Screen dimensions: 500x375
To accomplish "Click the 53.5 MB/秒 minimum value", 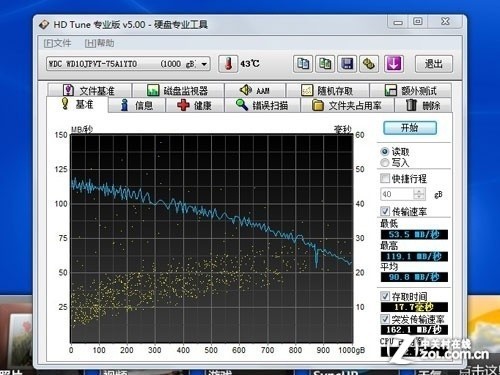I will pyautogui.click(x=414, y=234).
